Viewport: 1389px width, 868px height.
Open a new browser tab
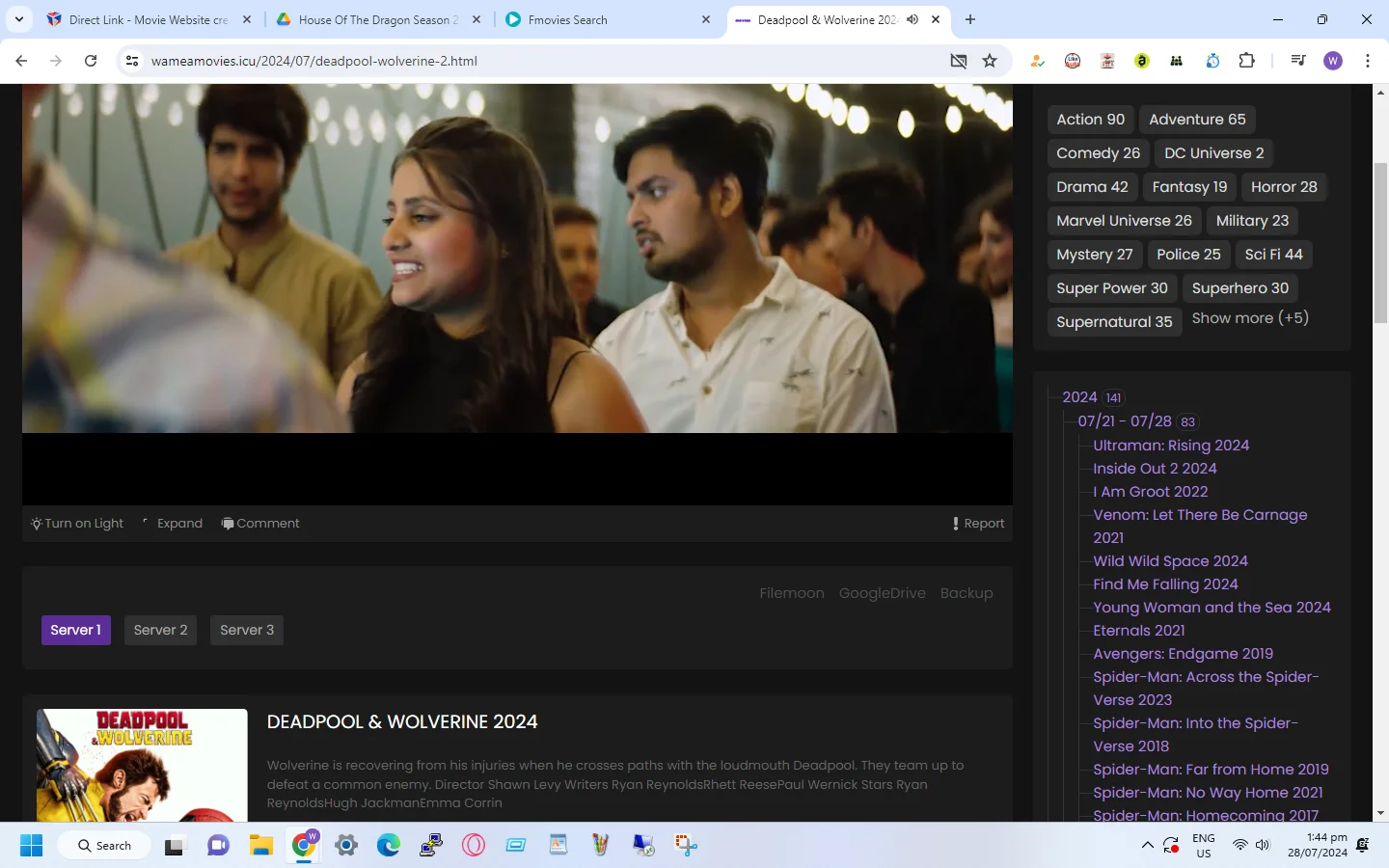click(970, 19)
